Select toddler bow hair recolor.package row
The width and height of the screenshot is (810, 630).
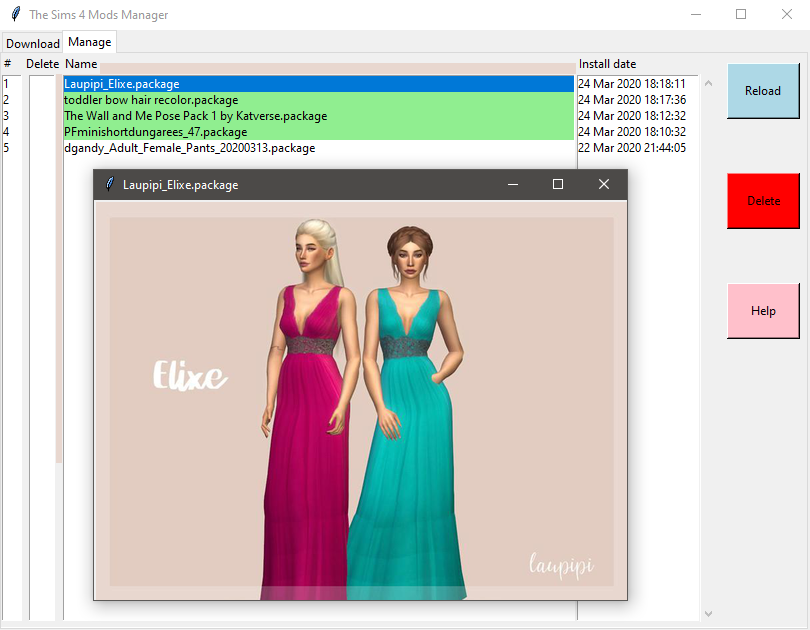tap(318, 100)
